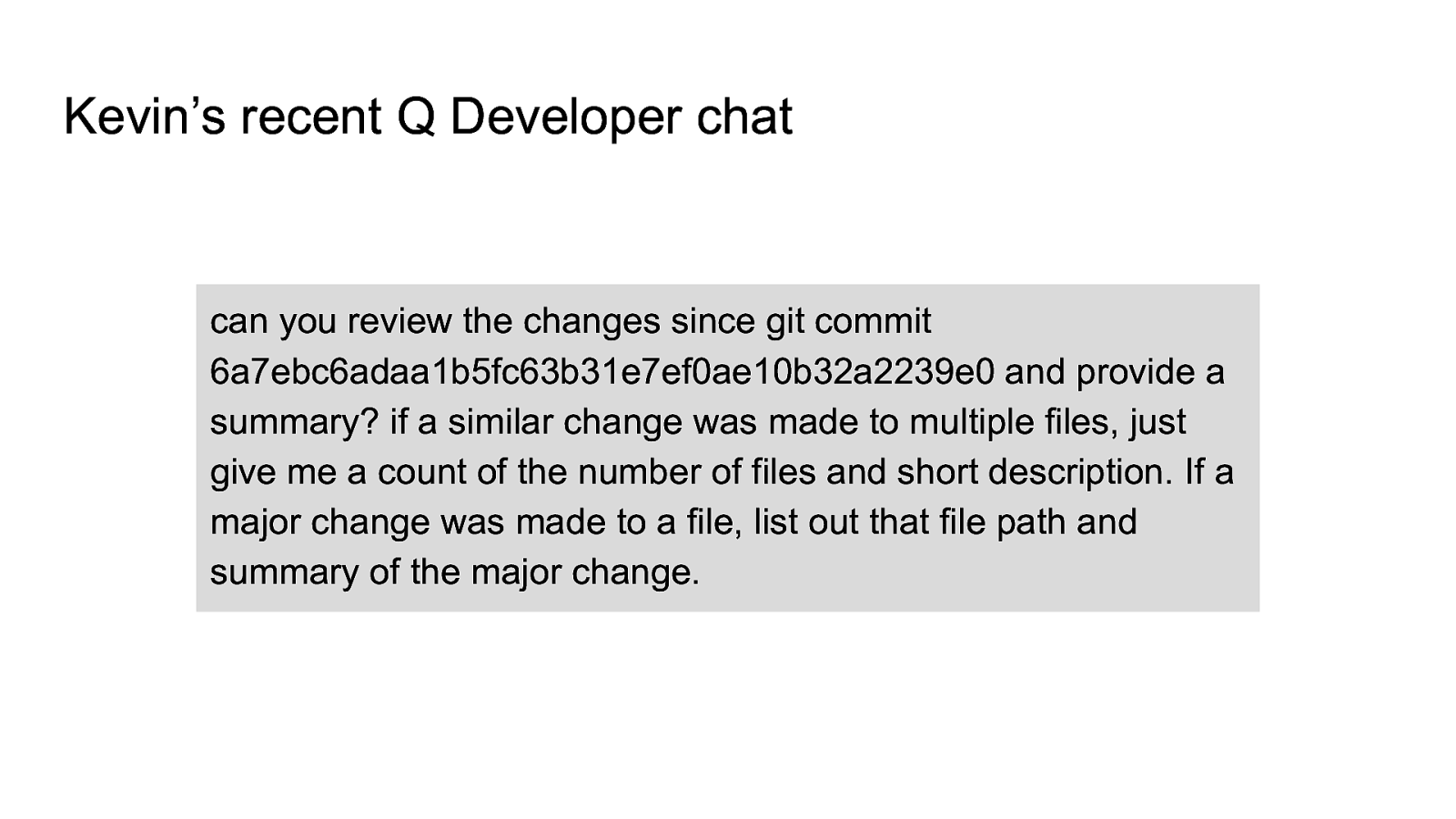Click the word "summary?" starting the third line
The height and width of the screenshot is (819, 1456).
click(x=295, y=422)
